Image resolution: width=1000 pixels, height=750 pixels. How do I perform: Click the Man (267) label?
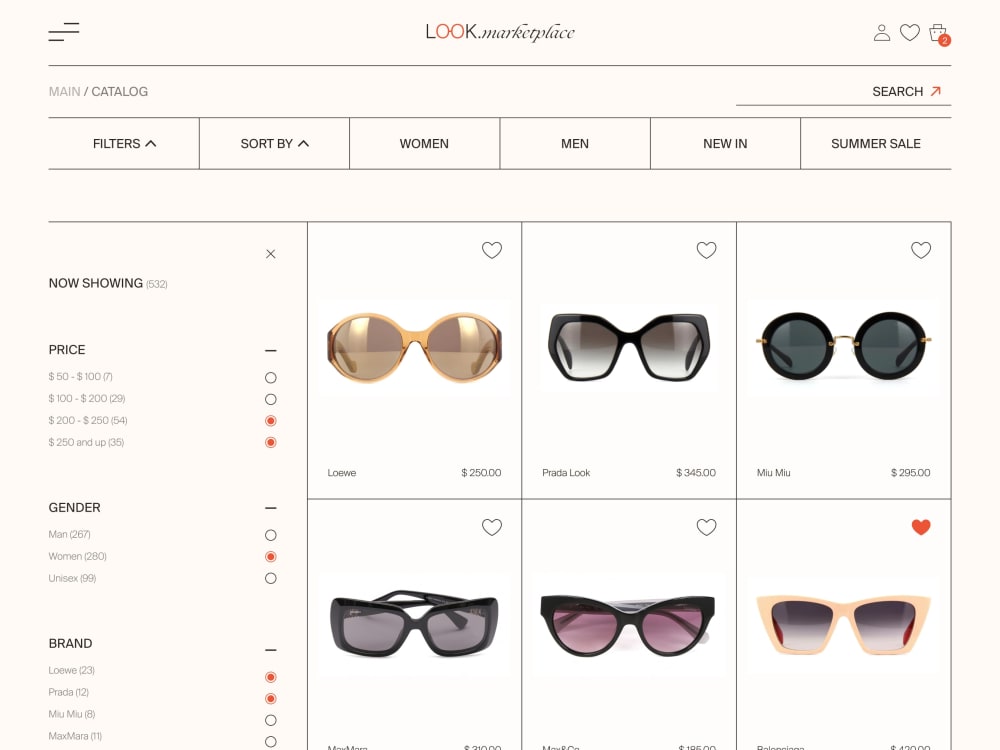pyautogui.click(x=70, y=534)
